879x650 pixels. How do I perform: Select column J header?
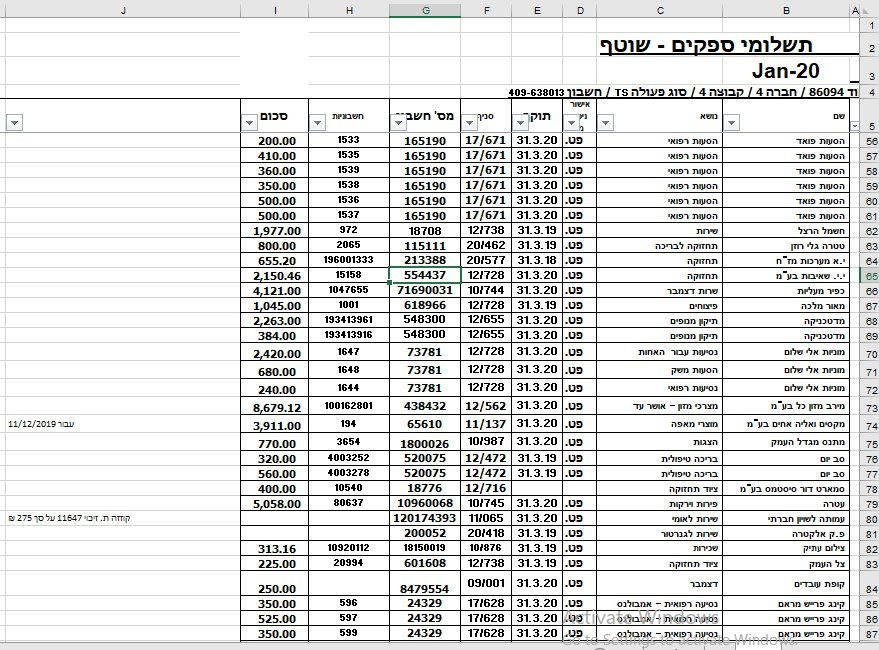pos(122,10)
